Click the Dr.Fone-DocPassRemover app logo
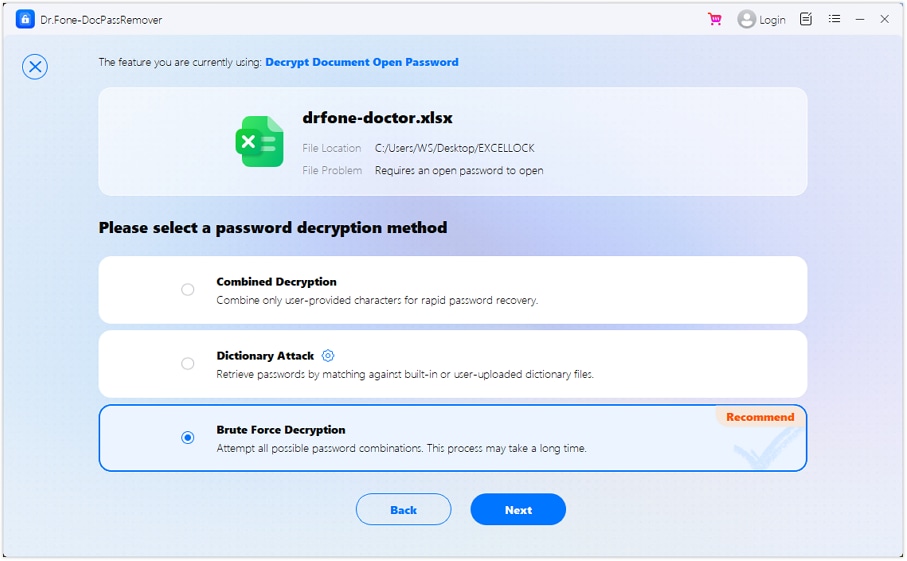907x561 pixels. point(25,19)
